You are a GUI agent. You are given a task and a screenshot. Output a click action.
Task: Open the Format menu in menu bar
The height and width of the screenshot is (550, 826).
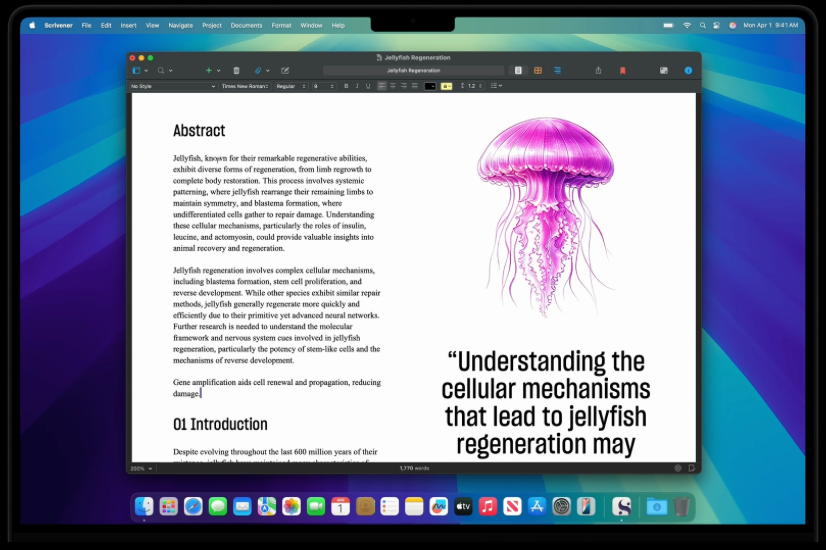pos(281,25)
